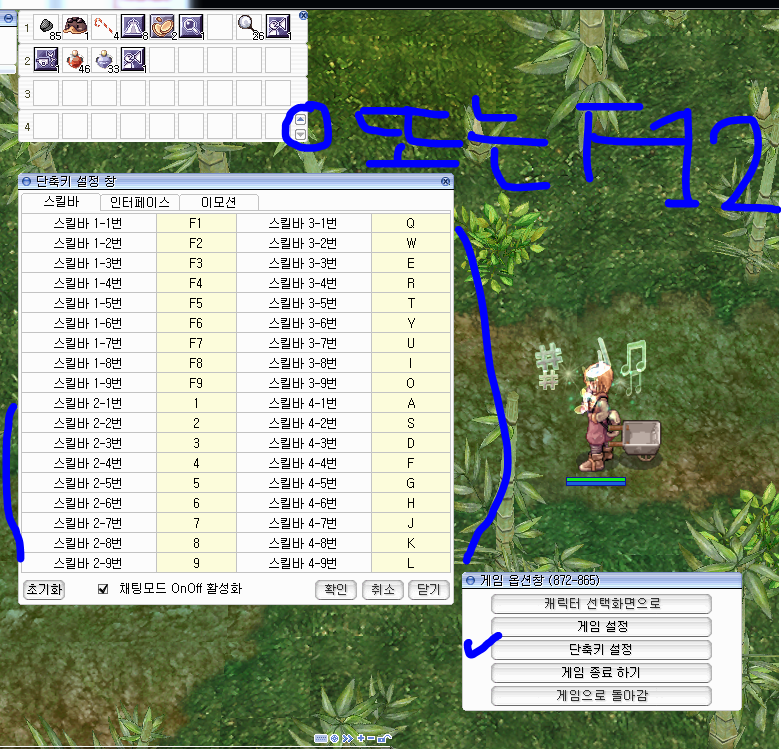Activate the shouting-person skill in hotbar row 2
Screen dimensions: 781x749
tap(133, 60)
